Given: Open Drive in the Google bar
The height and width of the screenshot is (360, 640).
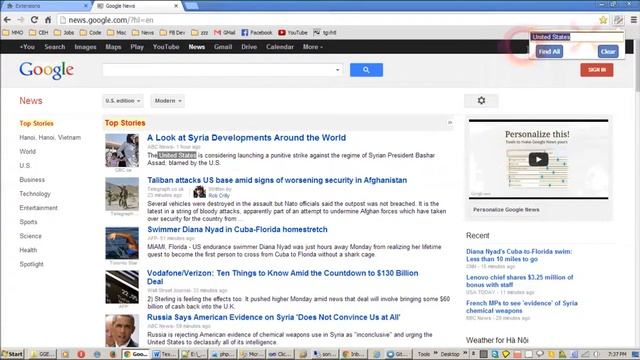Looking at the screenshot, I should point(249,47).
